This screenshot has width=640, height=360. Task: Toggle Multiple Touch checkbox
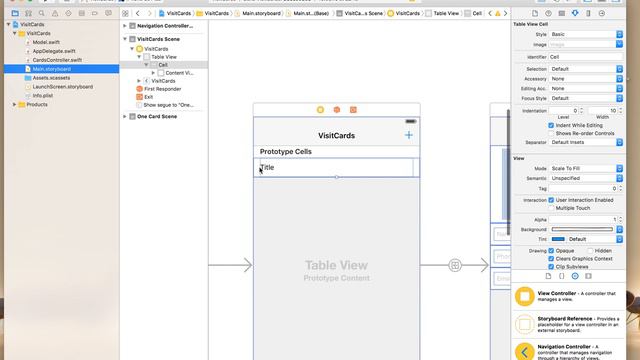pos(551,208)
